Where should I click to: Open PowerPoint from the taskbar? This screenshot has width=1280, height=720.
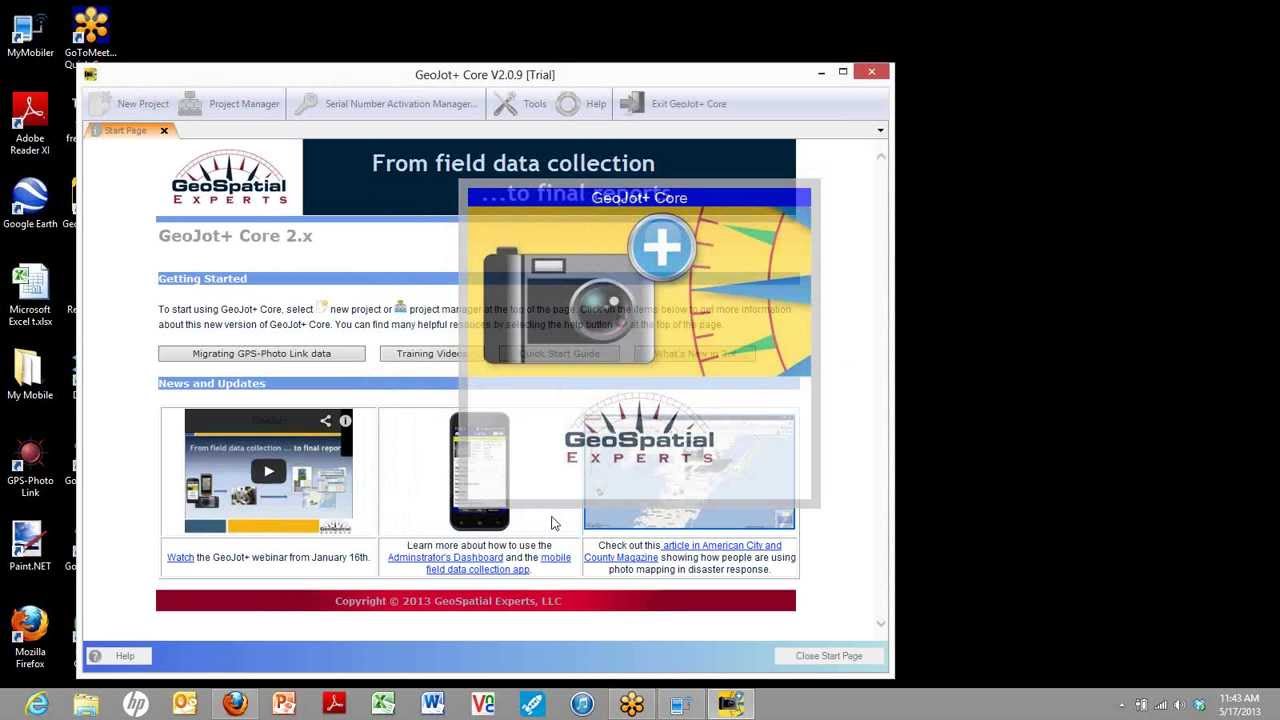(284, 704)
